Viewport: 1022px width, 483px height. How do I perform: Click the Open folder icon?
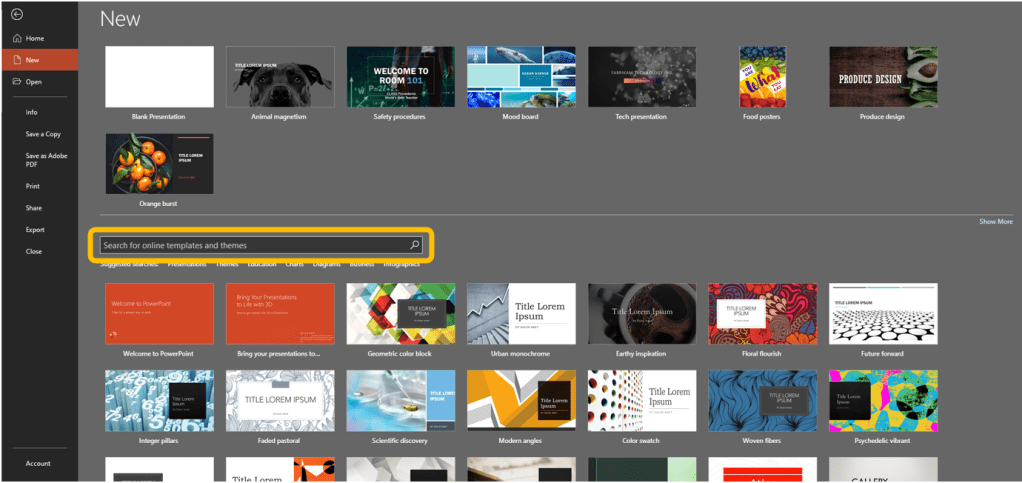pyautogui.click(x=17, y=81)
